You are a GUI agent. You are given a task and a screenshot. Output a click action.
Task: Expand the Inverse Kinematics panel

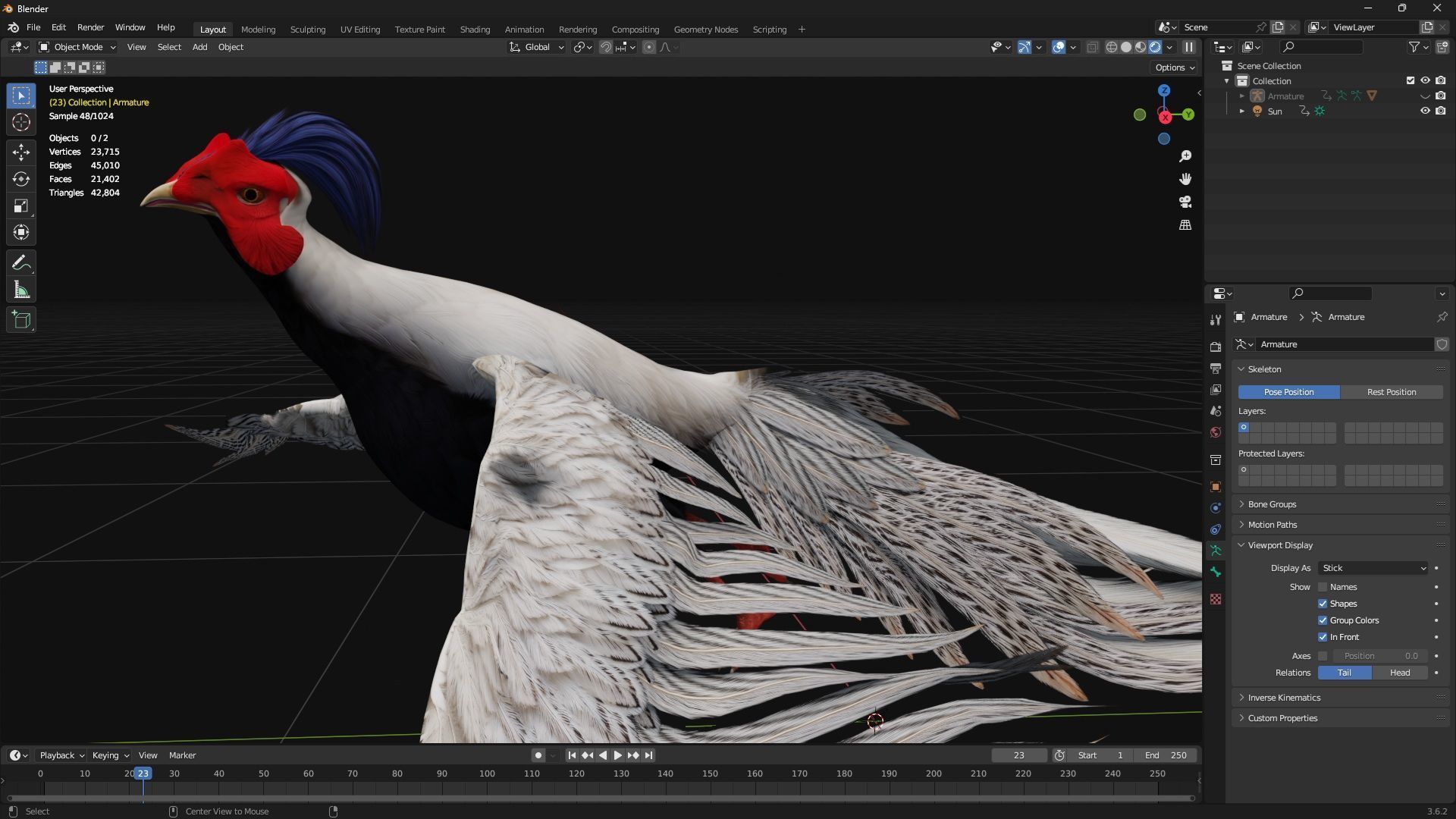pos(1284,698)
